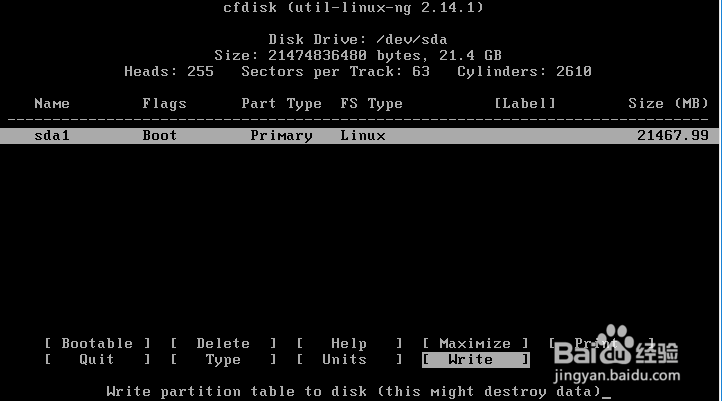Click the [Label] column header
Viewport: 722px width, 401px height.
[x=525, y=104]
